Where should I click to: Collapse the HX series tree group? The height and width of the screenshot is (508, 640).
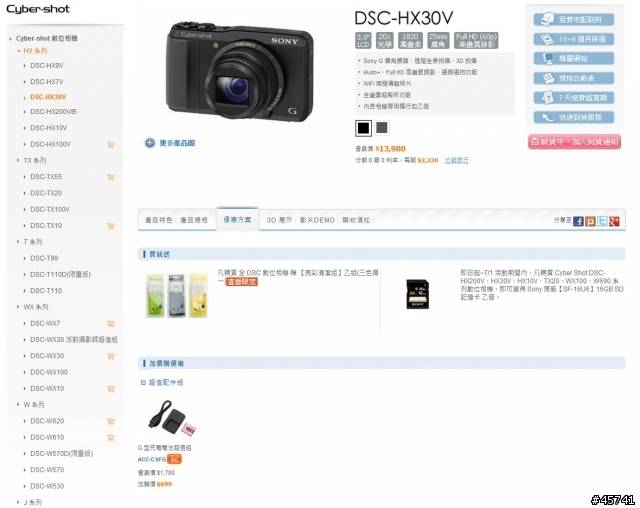(x=19, y=51)
